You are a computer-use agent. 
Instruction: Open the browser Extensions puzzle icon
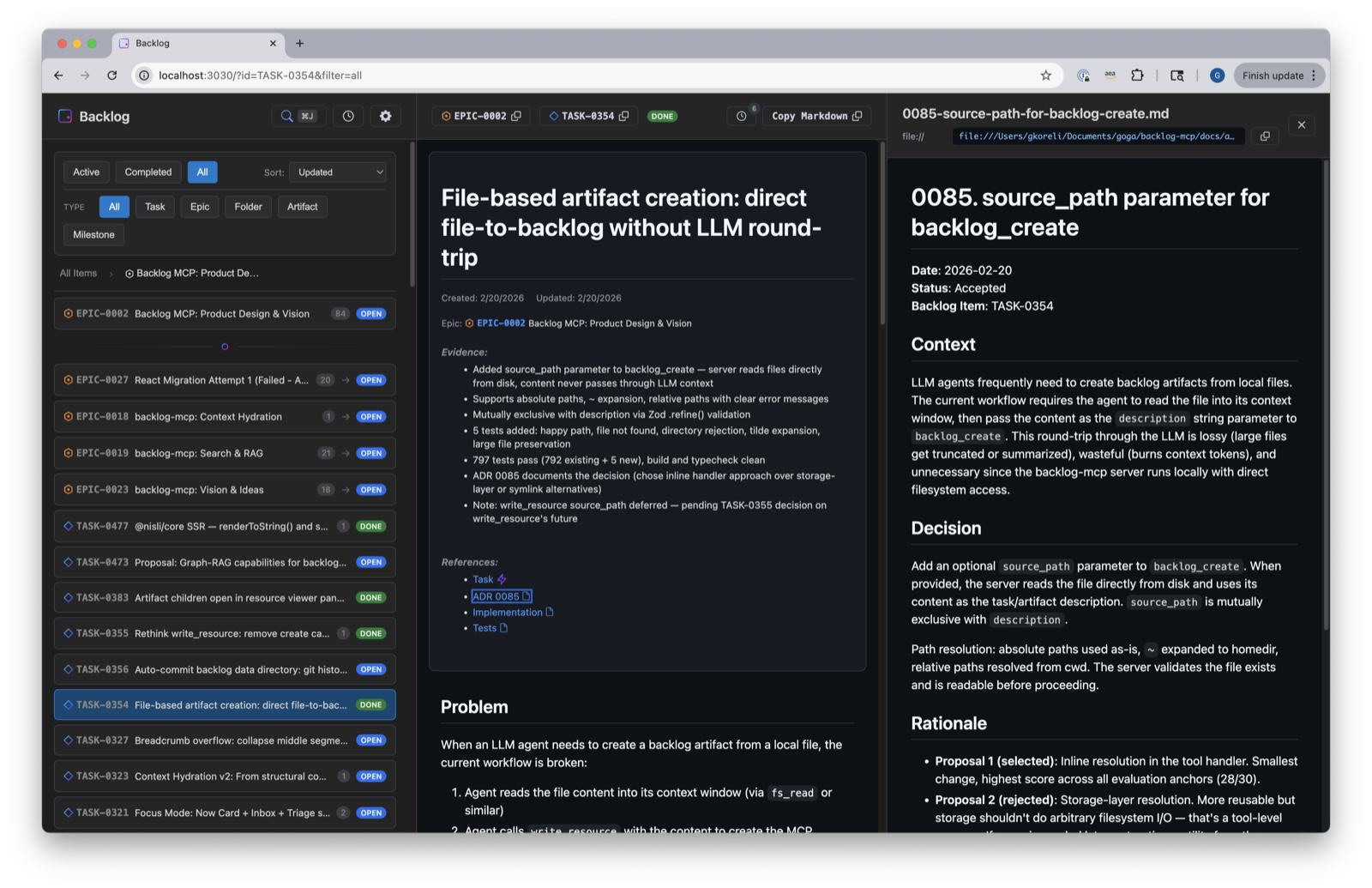point(1137,76)
